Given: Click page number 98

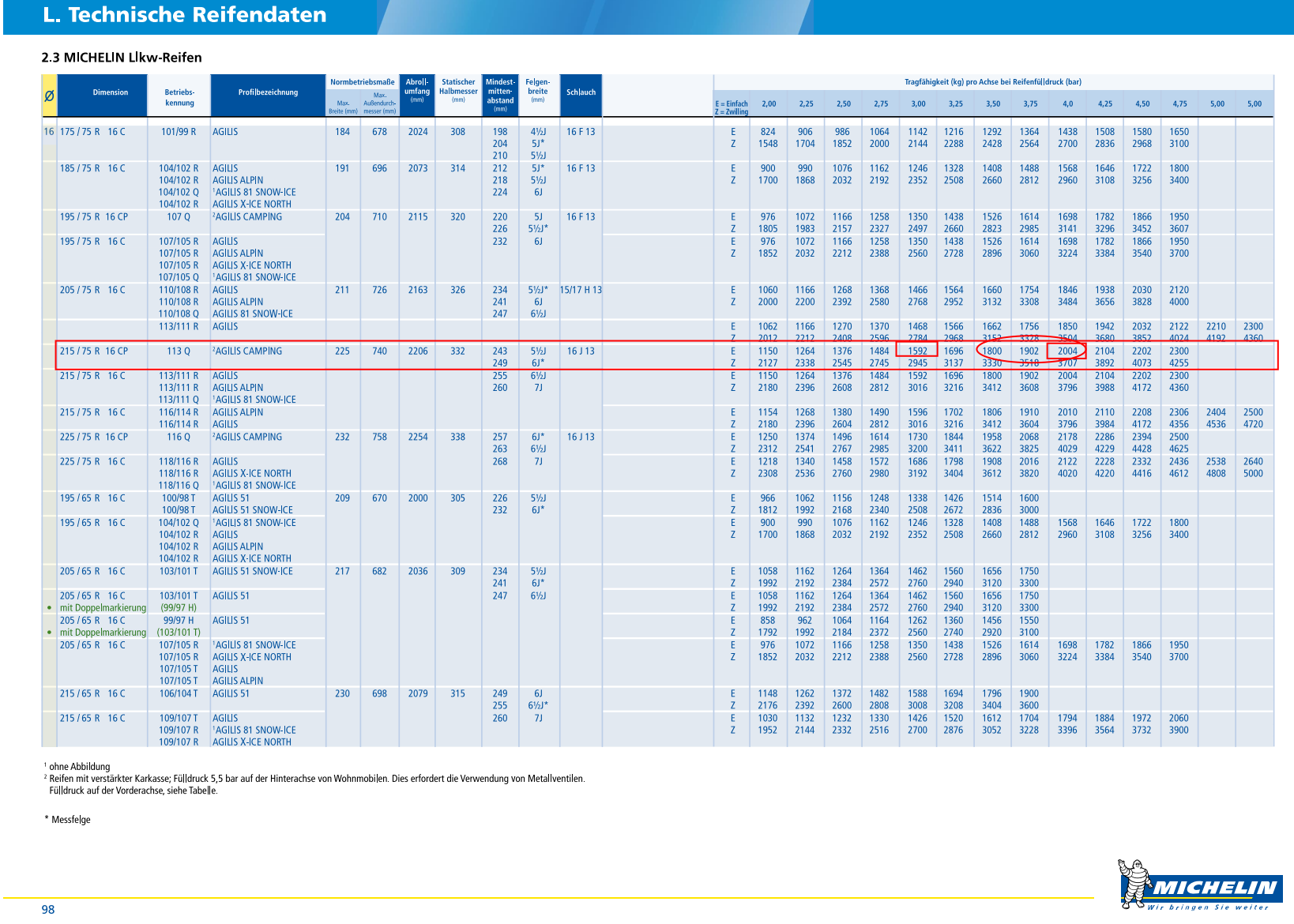Looking at the screenshot, I should (48, 909).
